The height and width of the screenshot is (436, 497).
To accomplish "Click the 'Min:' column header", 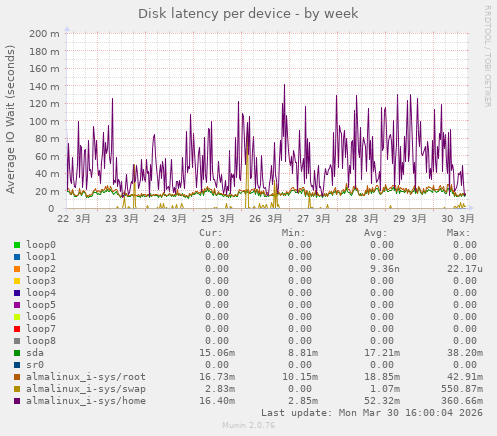I will point(293,233).
